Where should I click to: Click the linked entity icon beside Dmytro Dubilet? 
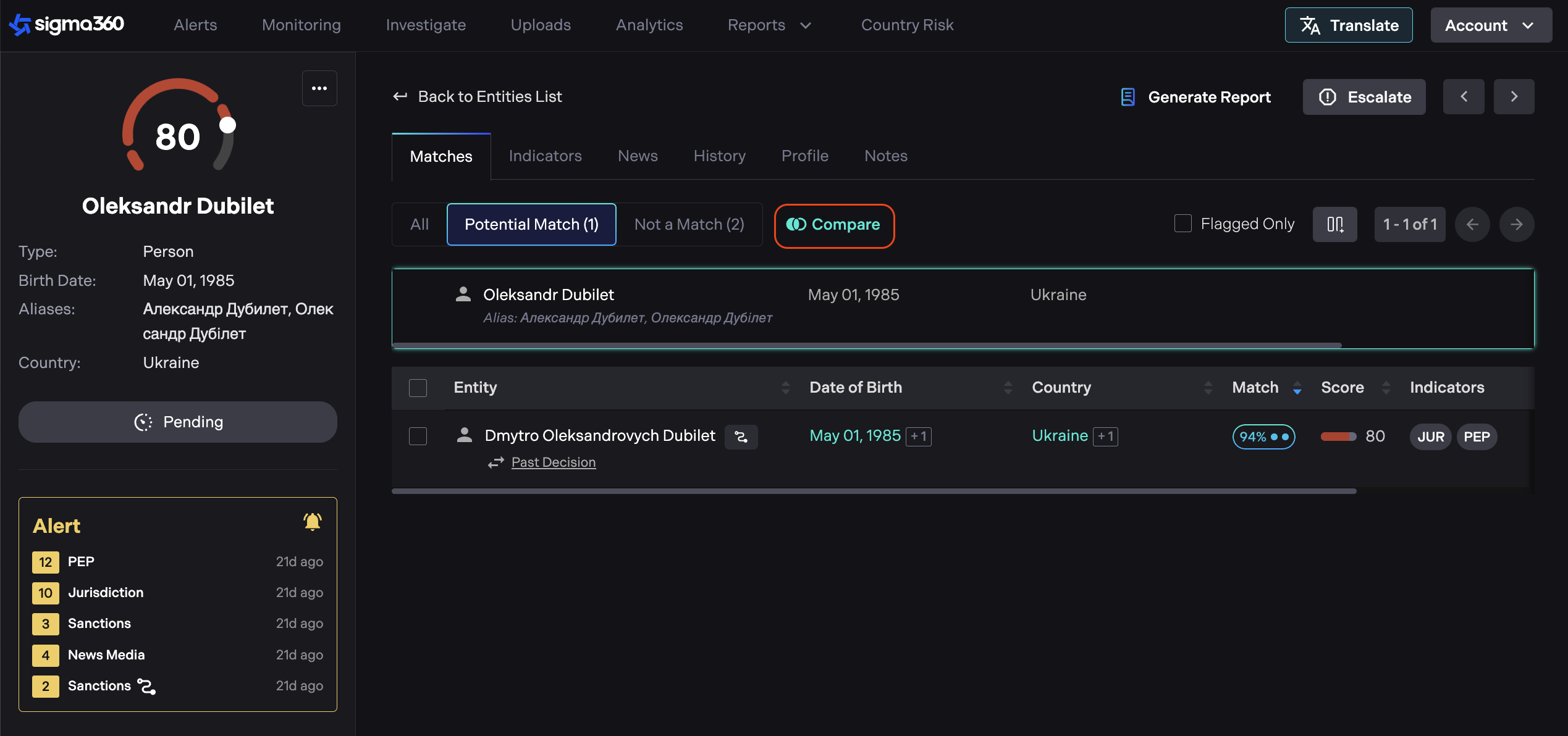click(x=741, y=437)
